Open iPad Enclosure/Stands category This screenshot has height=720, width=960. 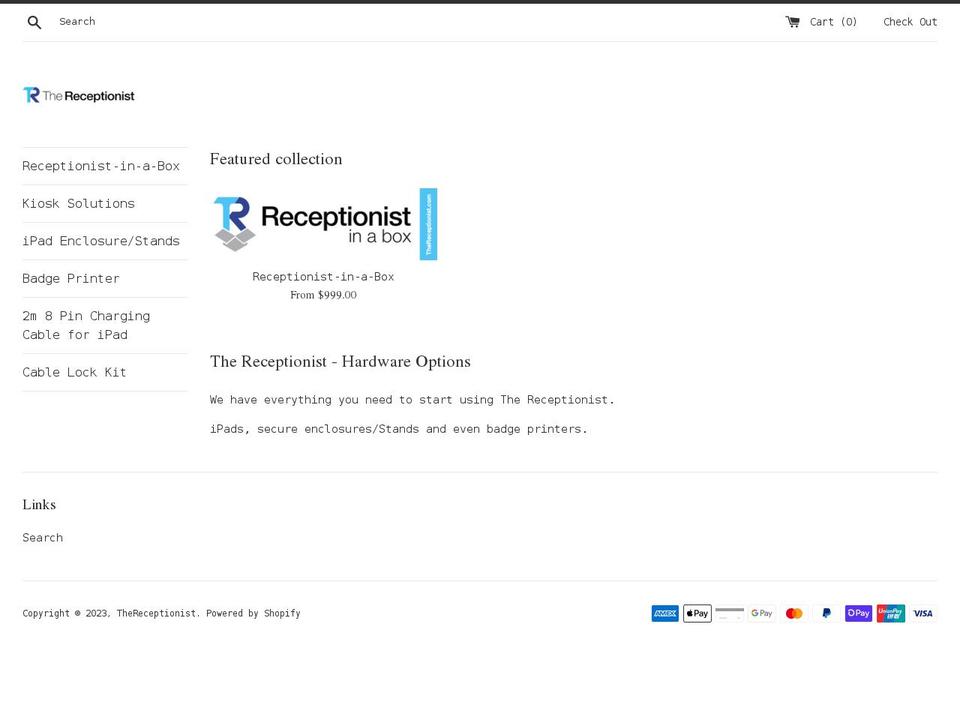[x=101, y=241]
